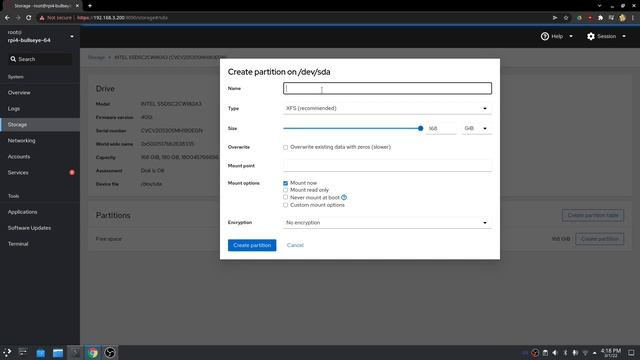This screenshot has height=360, width=640.
Task: Click the partition Size slider handle
Action: pyautogui.click(x=420, y=129)
